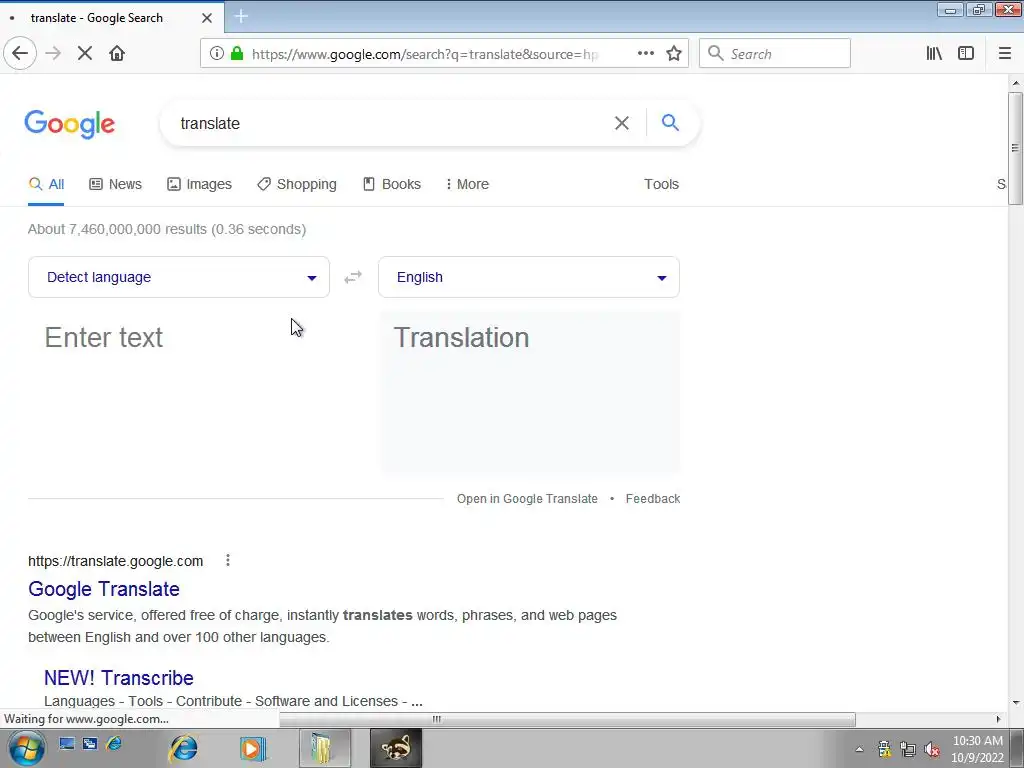Click the Google search query field

[392, 123]
